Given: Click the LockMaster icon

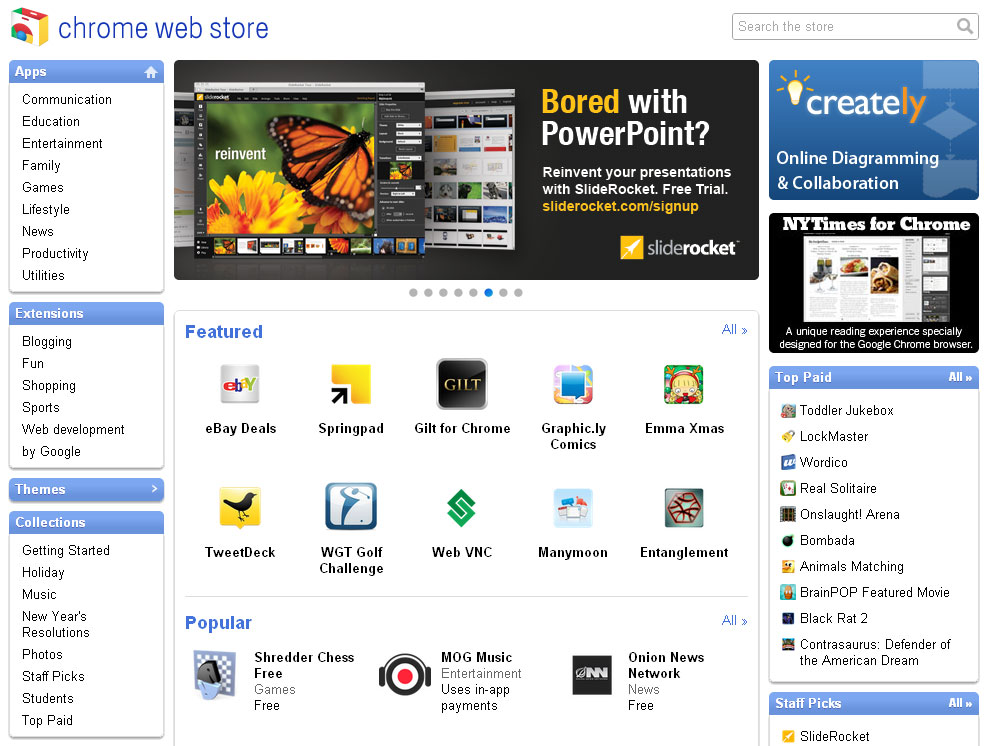Looking at the screenshot, I should 788,436.
